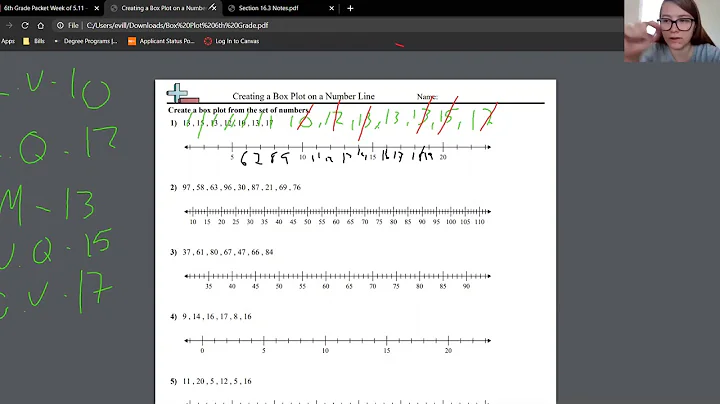720x404 pixels.
Task: Click the worksheet title Creating a Box Plot on a Number Line
Action: (x=303, y=96)
